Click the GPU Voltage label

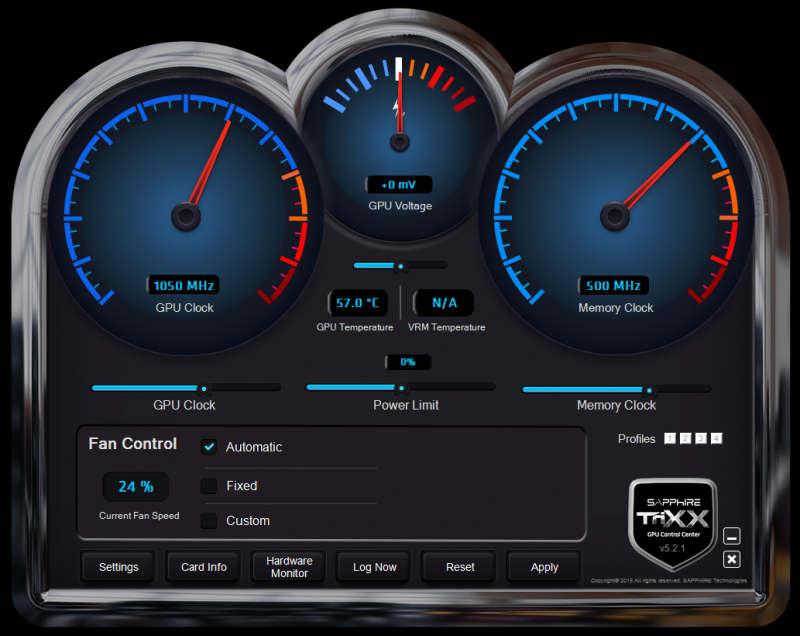[400, 206]
